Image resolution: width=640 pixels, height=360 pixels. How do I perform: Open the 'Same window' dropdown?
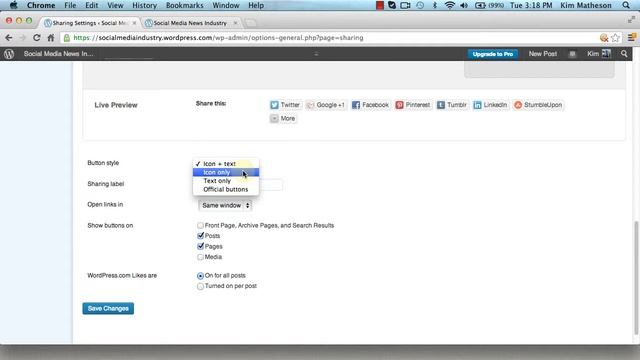225,205
